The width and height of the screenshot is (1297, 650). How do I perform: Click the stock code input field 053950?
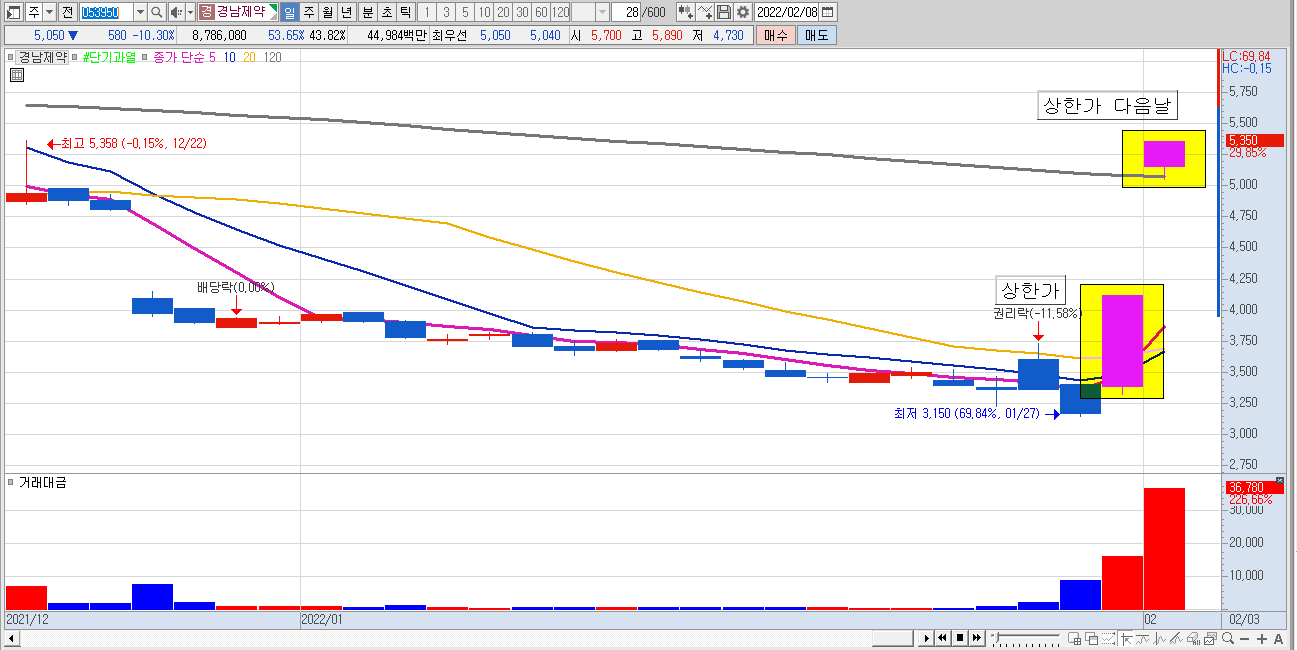(105, 12)
